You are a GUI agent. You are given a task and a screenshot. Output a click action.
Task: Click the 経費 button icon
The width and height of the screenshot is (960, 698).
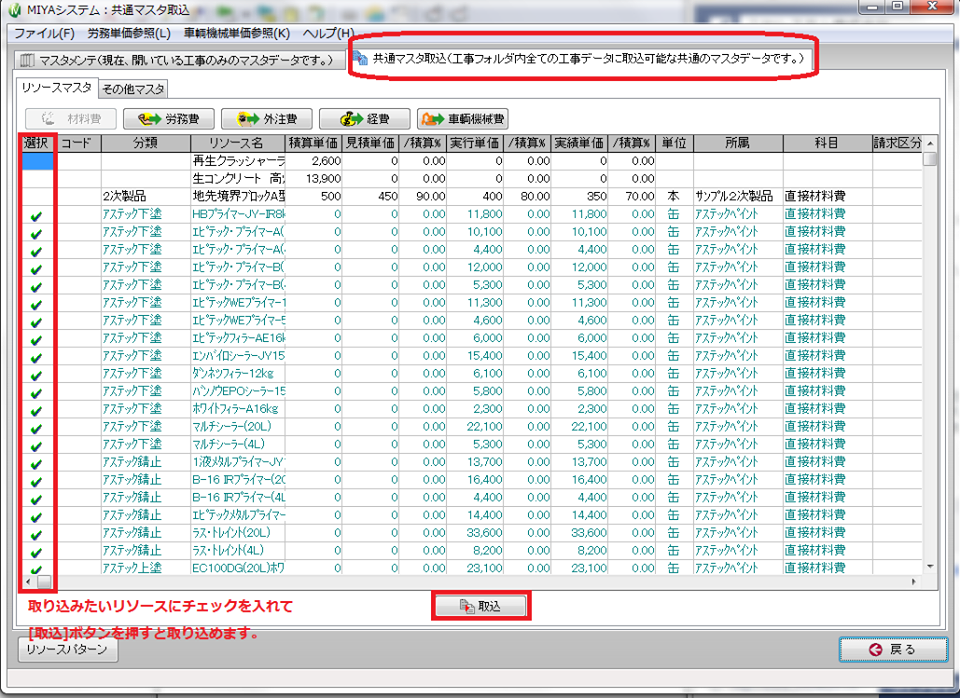click(351, 119)
